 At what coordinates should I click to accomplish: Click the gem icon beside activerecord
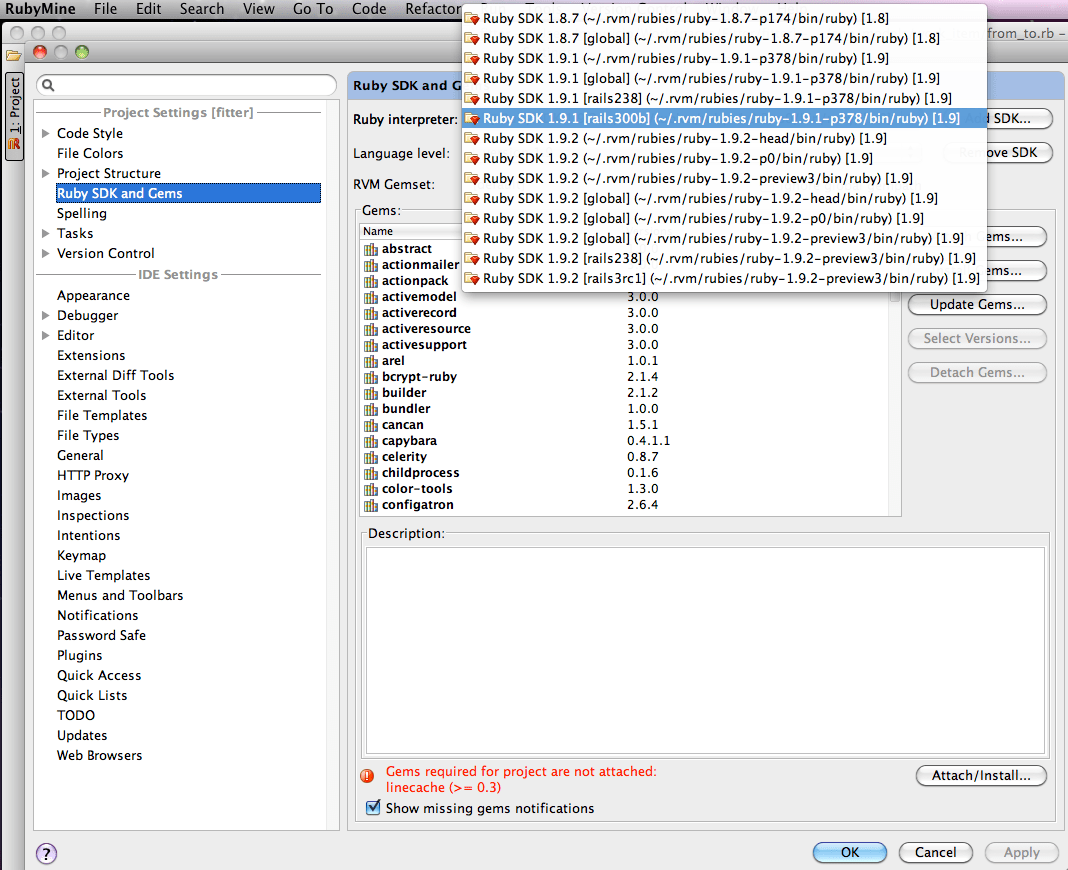tap(371, 313)
